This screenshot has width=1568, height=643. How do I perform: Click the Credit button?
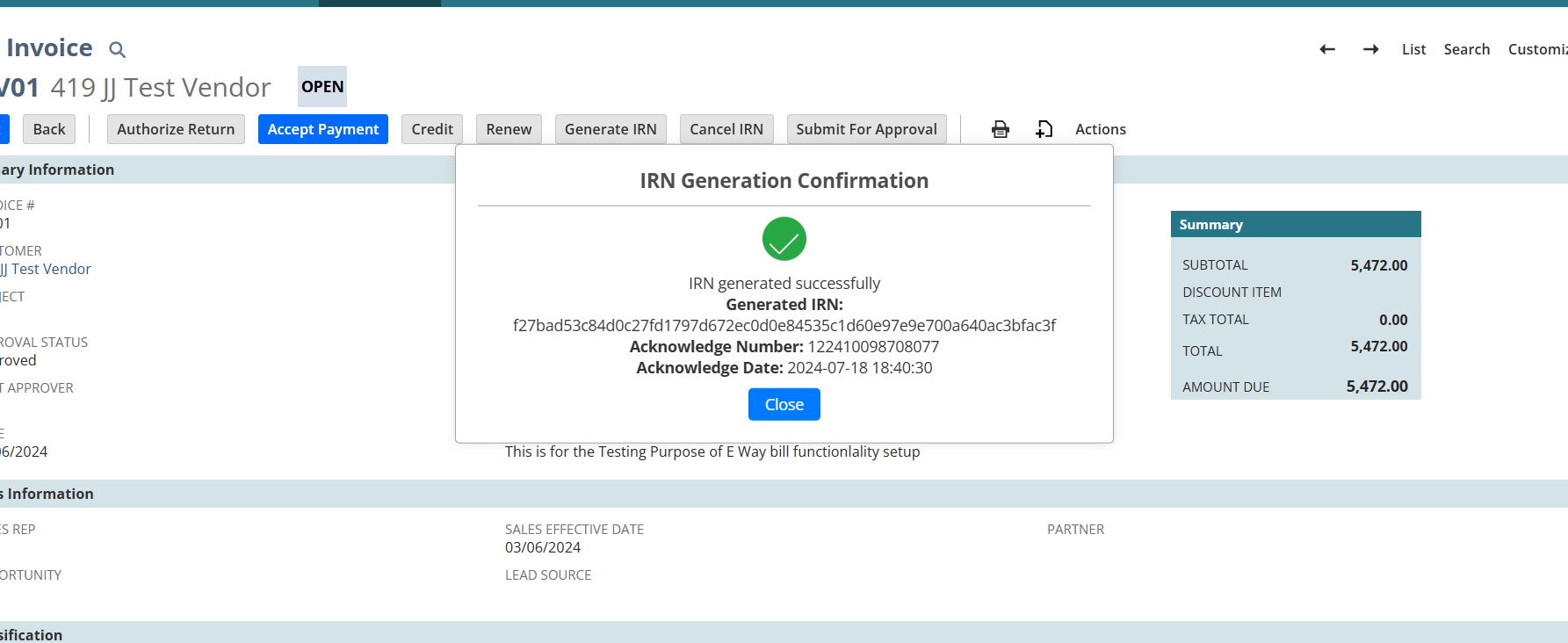pos(432,129)
